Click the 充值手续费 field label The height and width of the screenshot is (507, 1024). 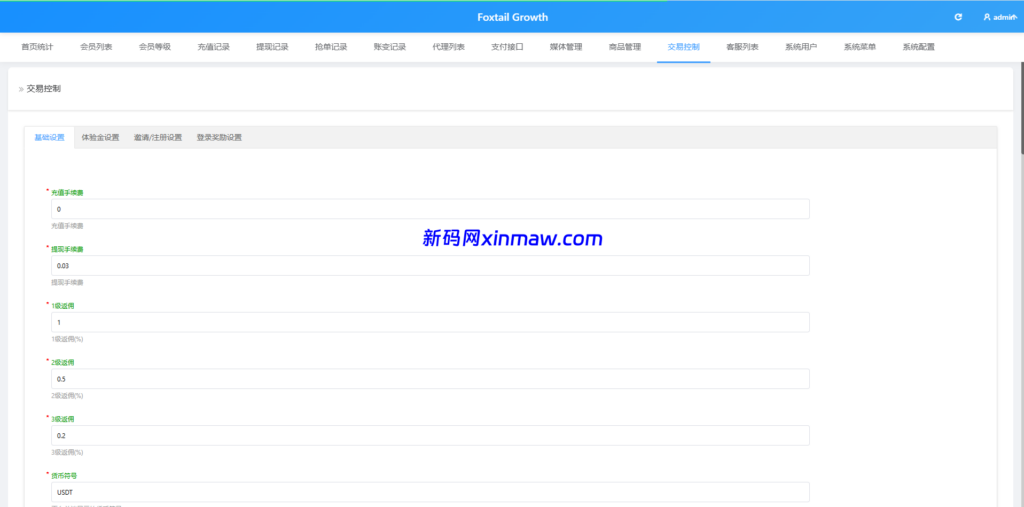(67, 193)
